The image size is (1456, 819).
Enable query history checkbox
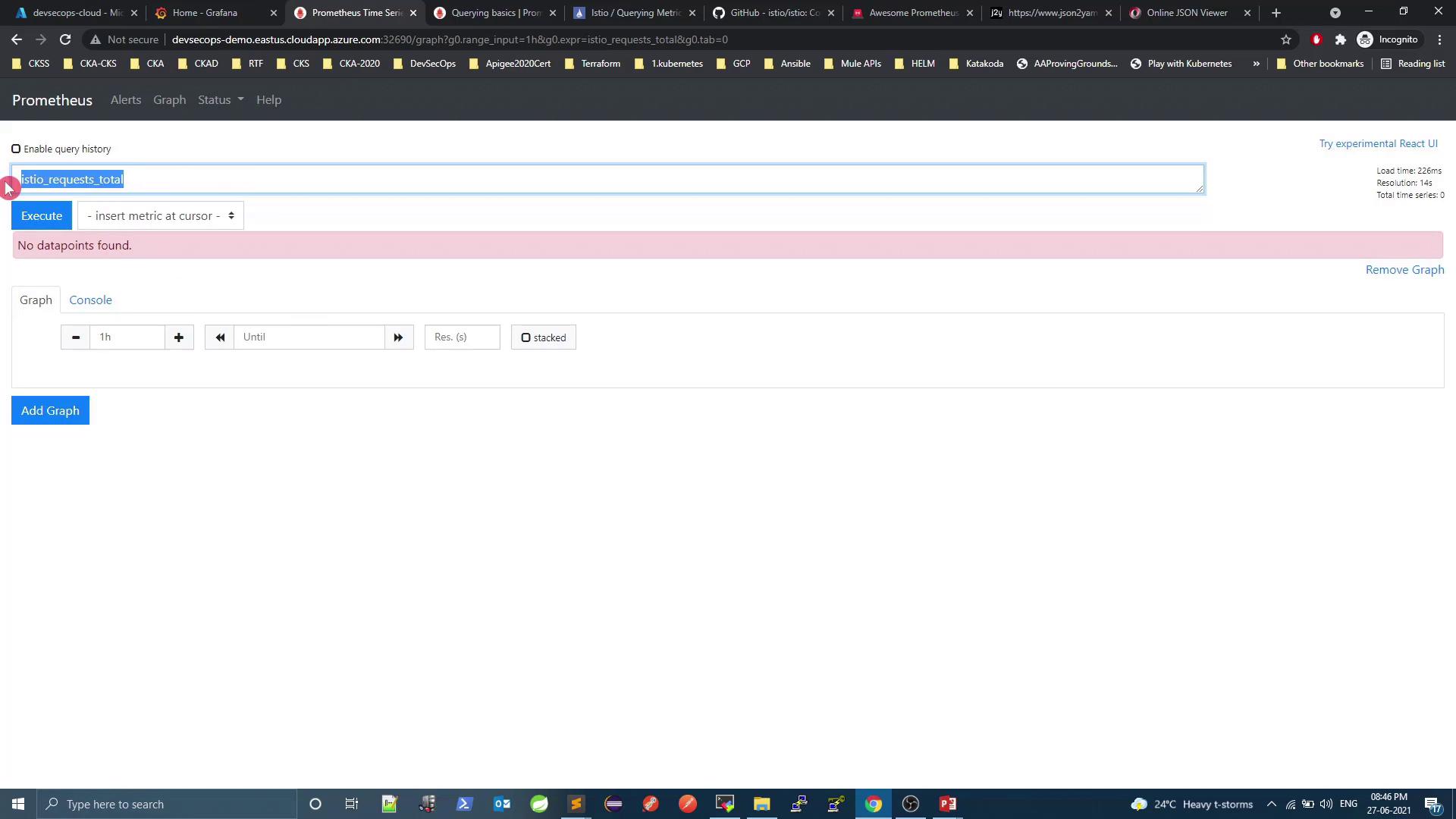pyautogui.click(x=16, y=149)
